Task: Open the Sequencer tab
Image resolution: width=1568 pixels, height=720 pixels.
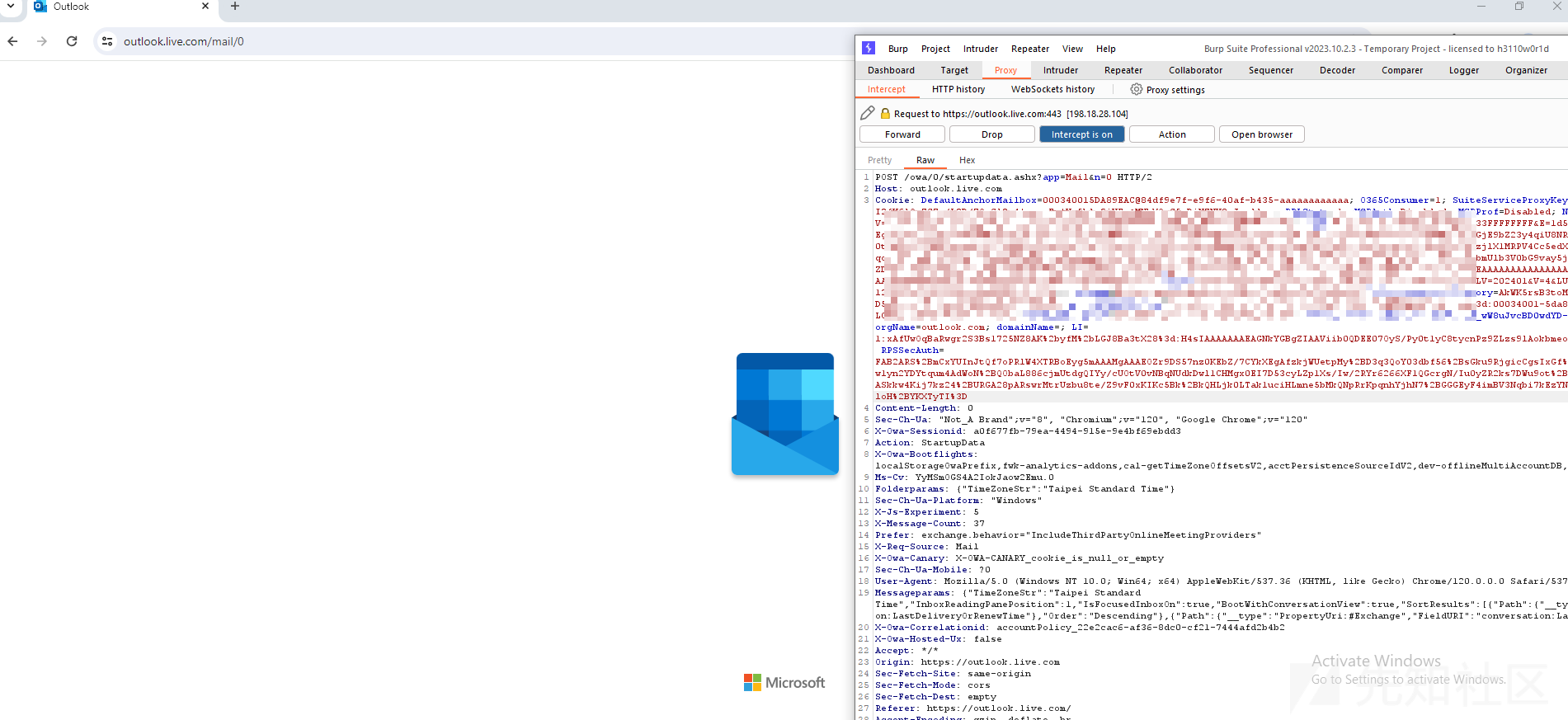Action: tap(1270, 70)
